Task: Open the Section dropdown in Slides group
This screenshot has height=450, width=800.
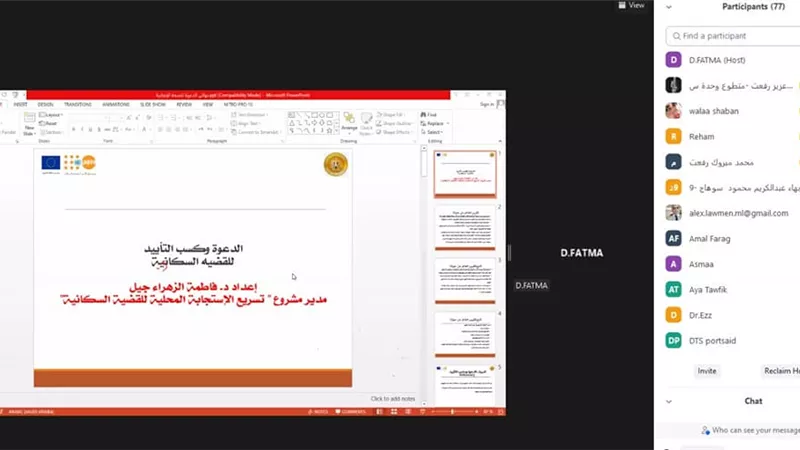Action: pos(52,132)
